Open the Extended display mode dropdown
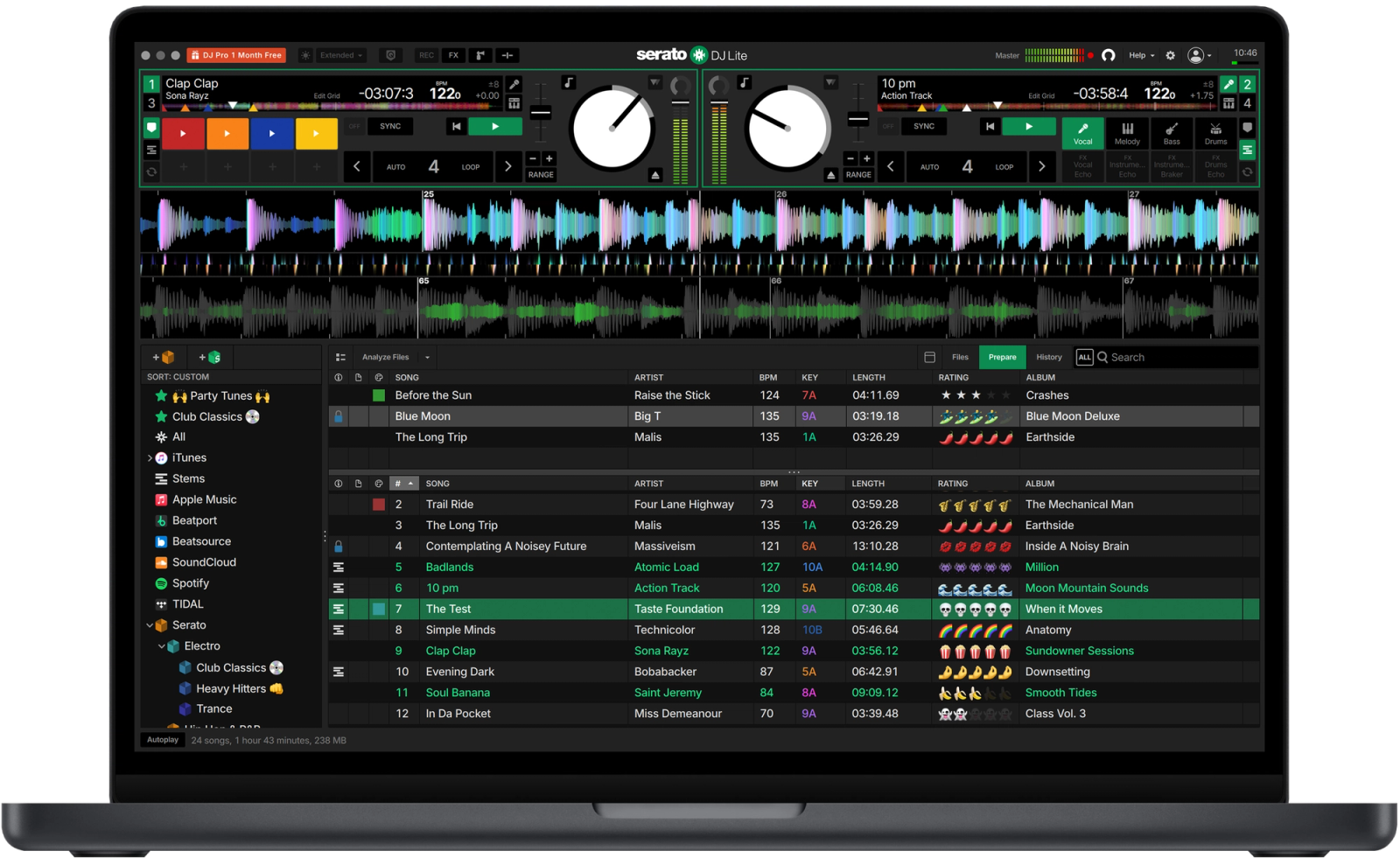 (x=339, y=55)
